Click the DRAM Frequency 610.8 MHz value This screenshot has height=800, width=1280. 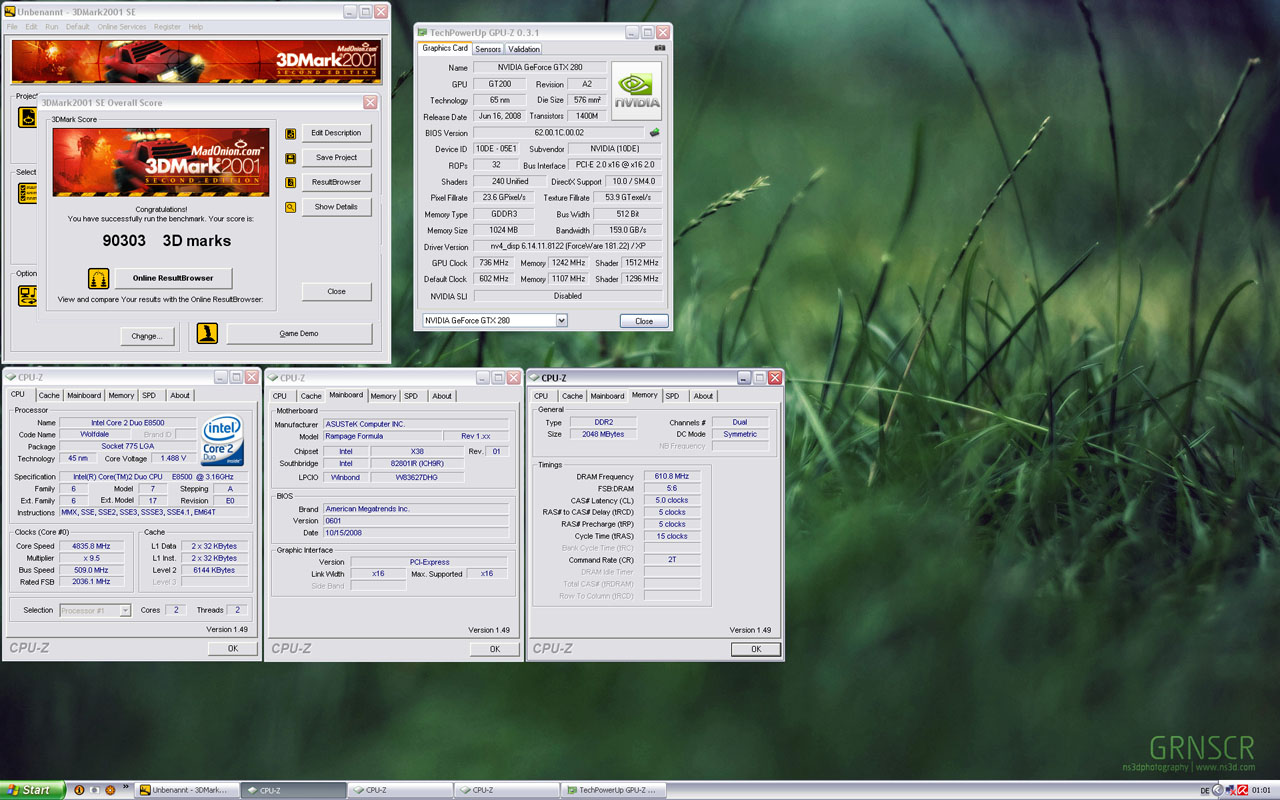pos(672,476)
